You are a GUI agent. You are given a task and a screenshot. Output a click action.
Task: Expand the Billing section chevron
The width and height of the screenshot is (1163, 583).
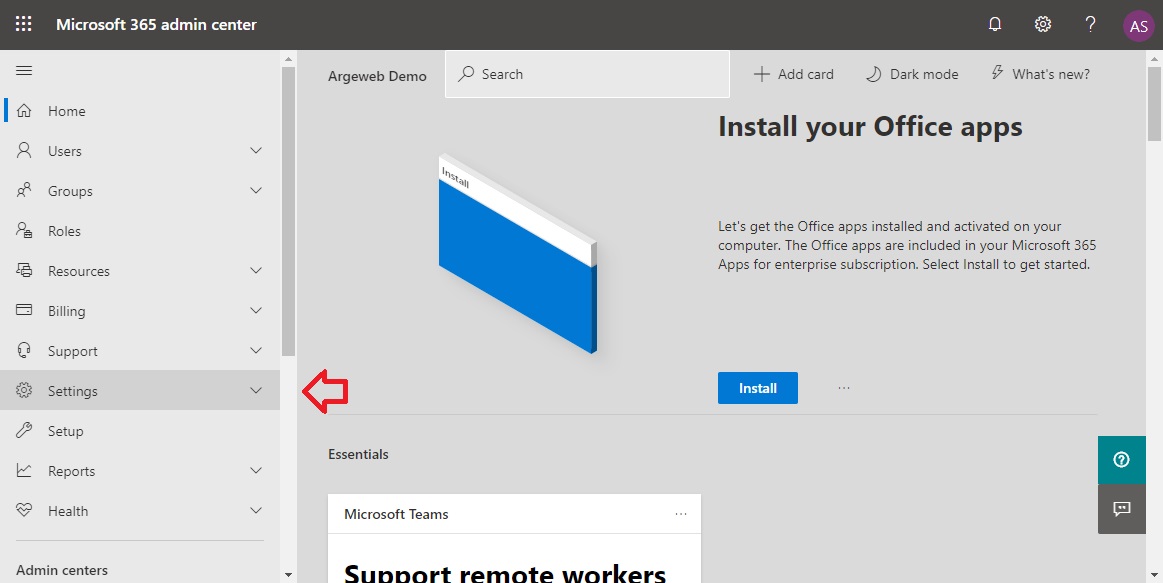tap(256, 311)
